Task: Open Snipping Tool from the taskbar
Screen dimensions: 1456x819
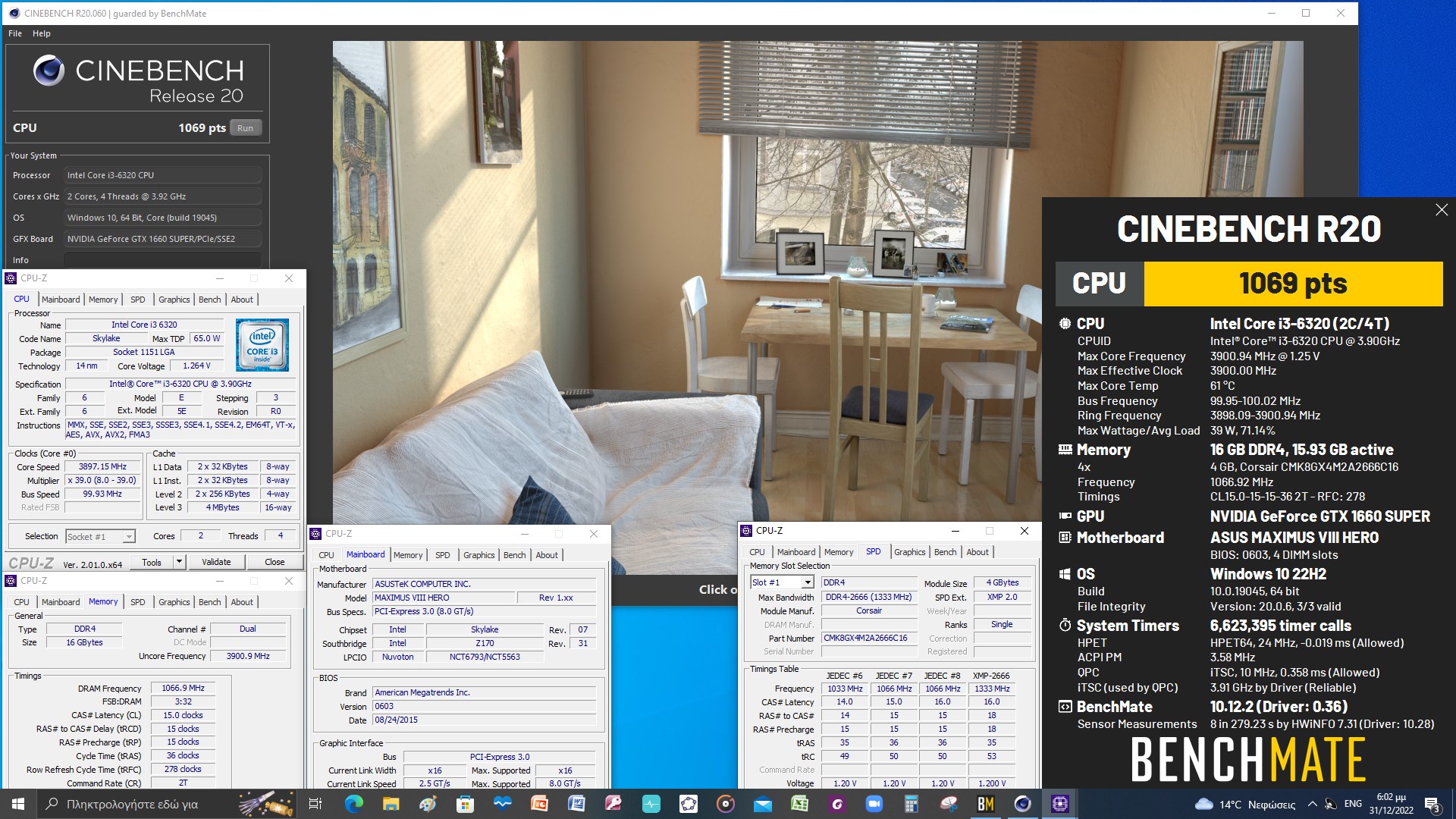Action: pyautogui.click(x=948, y=804)
